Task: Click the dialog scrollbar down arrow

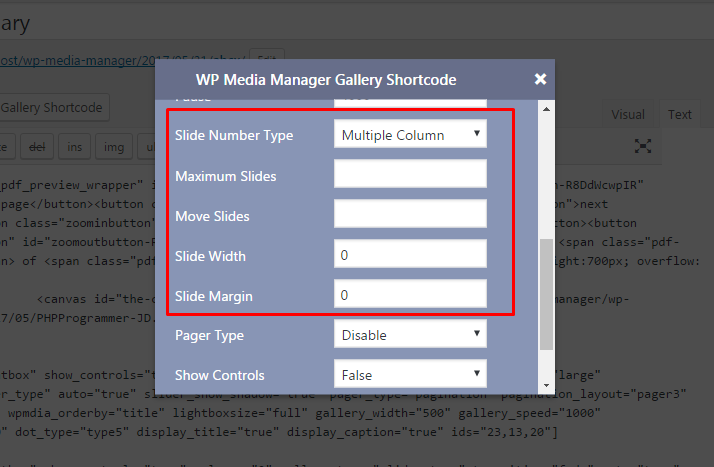Action: pyautogui.click(x=546, y=386)
